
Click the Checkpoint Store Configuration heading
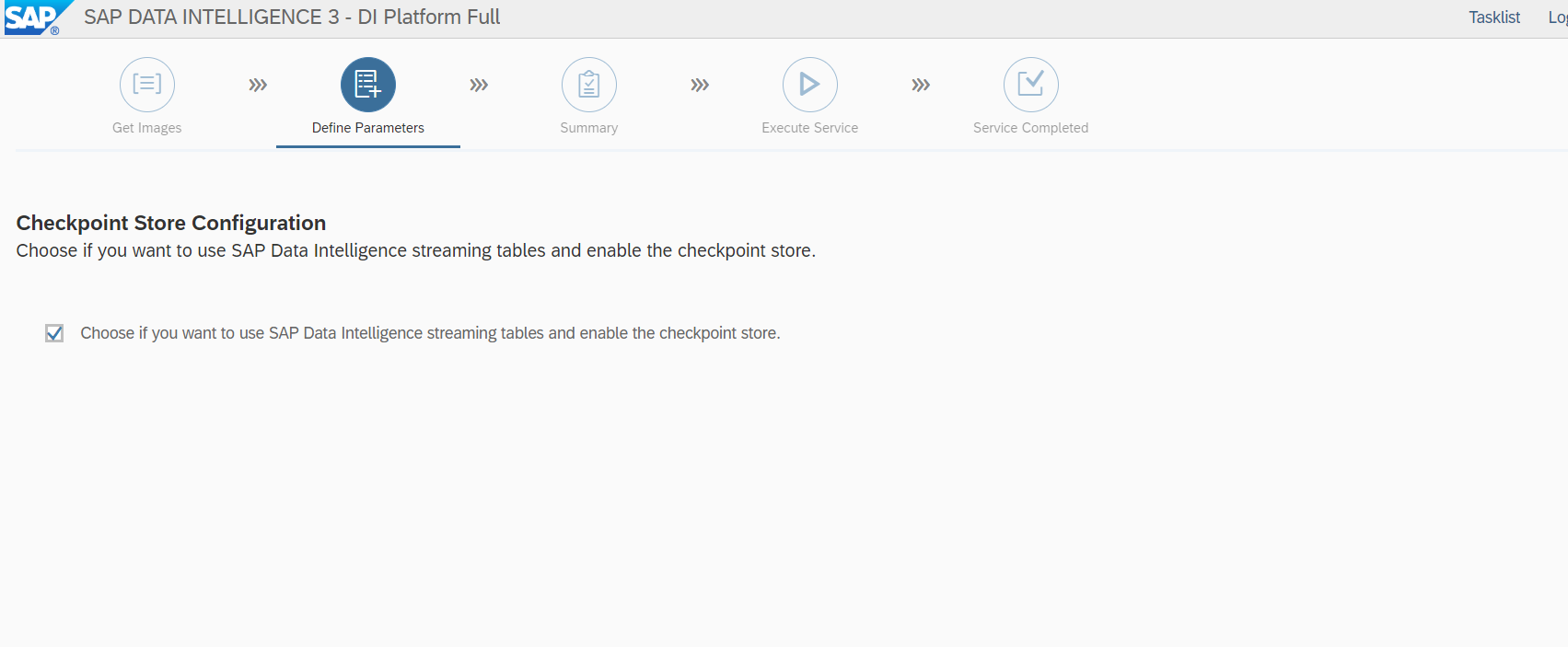(171, 223)
